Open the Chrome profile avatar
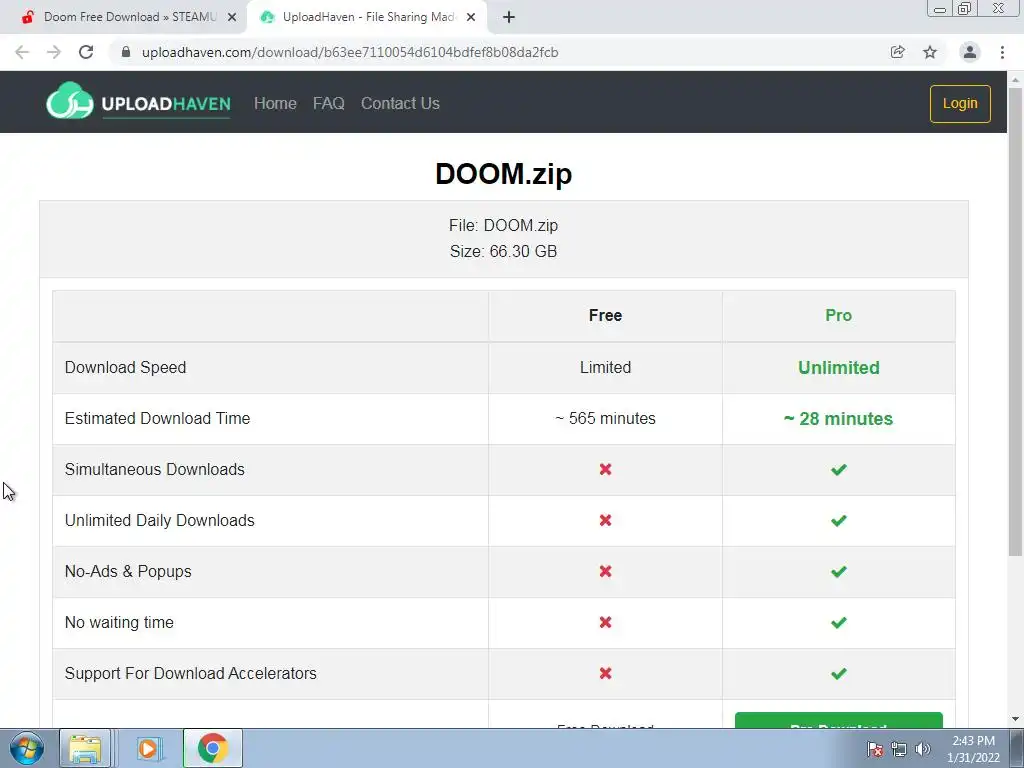 click(970, 52)
